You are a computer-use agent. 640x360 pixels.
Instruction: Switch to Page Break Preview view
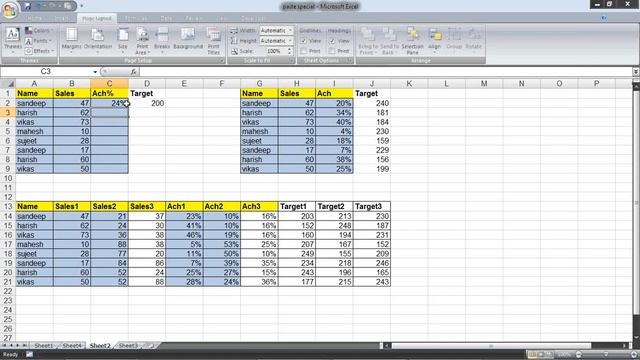point(548,355)
